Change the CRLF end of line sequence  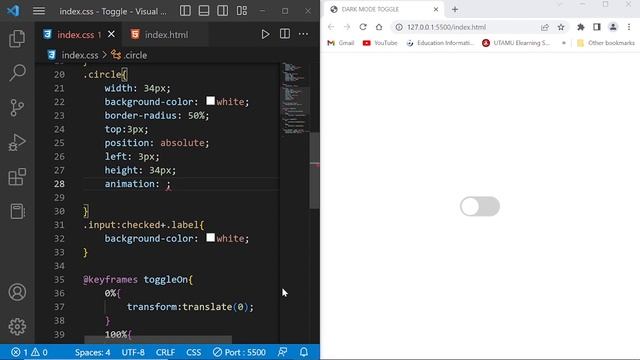click(165, 352)
